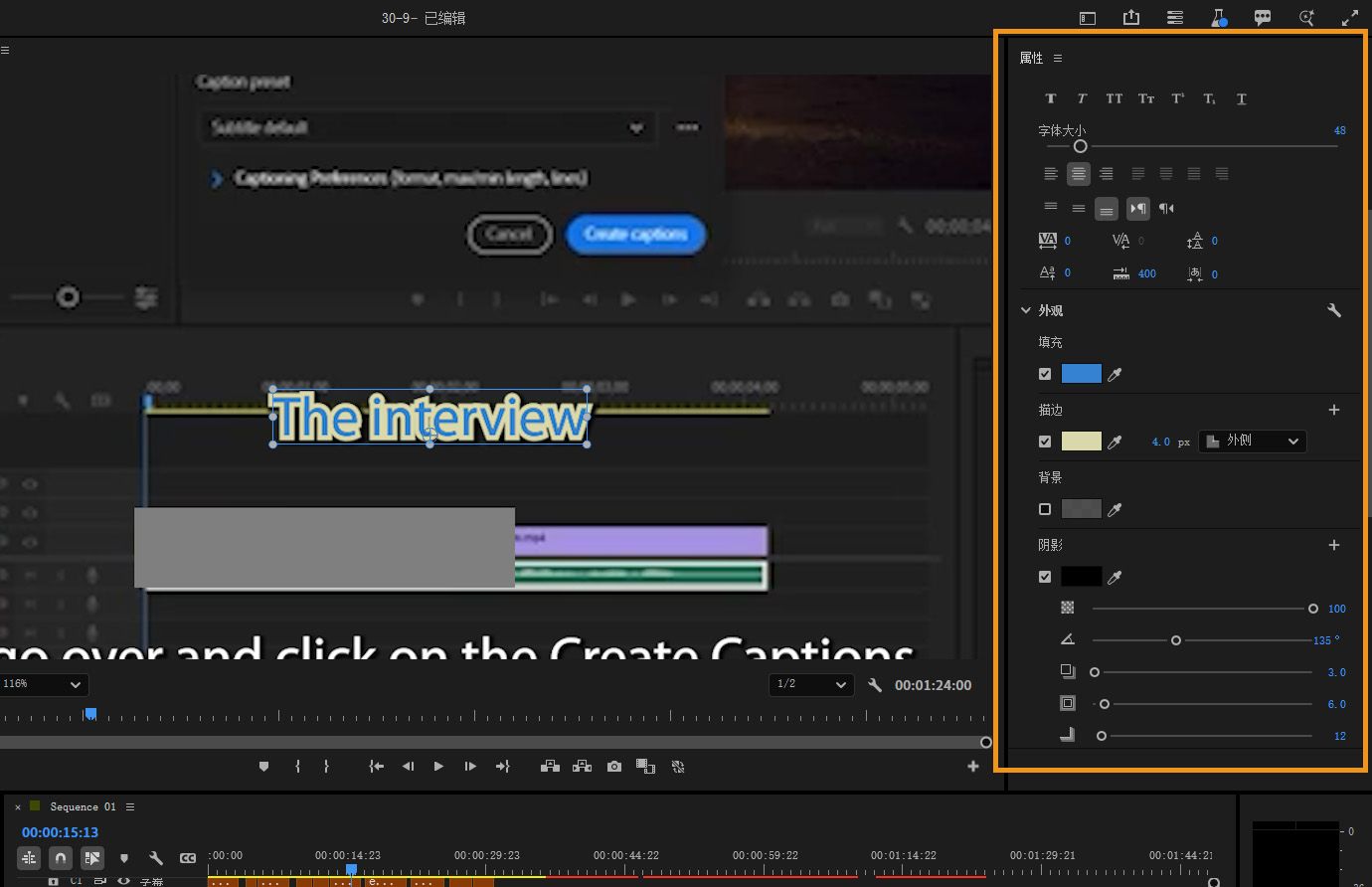Pick shadow color with eyedropper
This screenshot has height=887, width=1372.
click(x=1115, y=577)
